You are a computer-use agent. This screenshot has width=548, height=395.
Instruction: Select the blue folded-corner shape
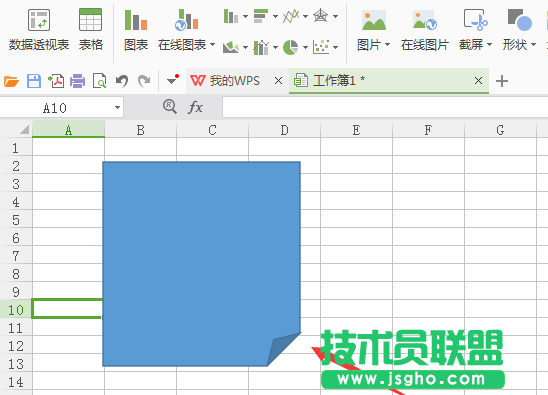point(202,264)
